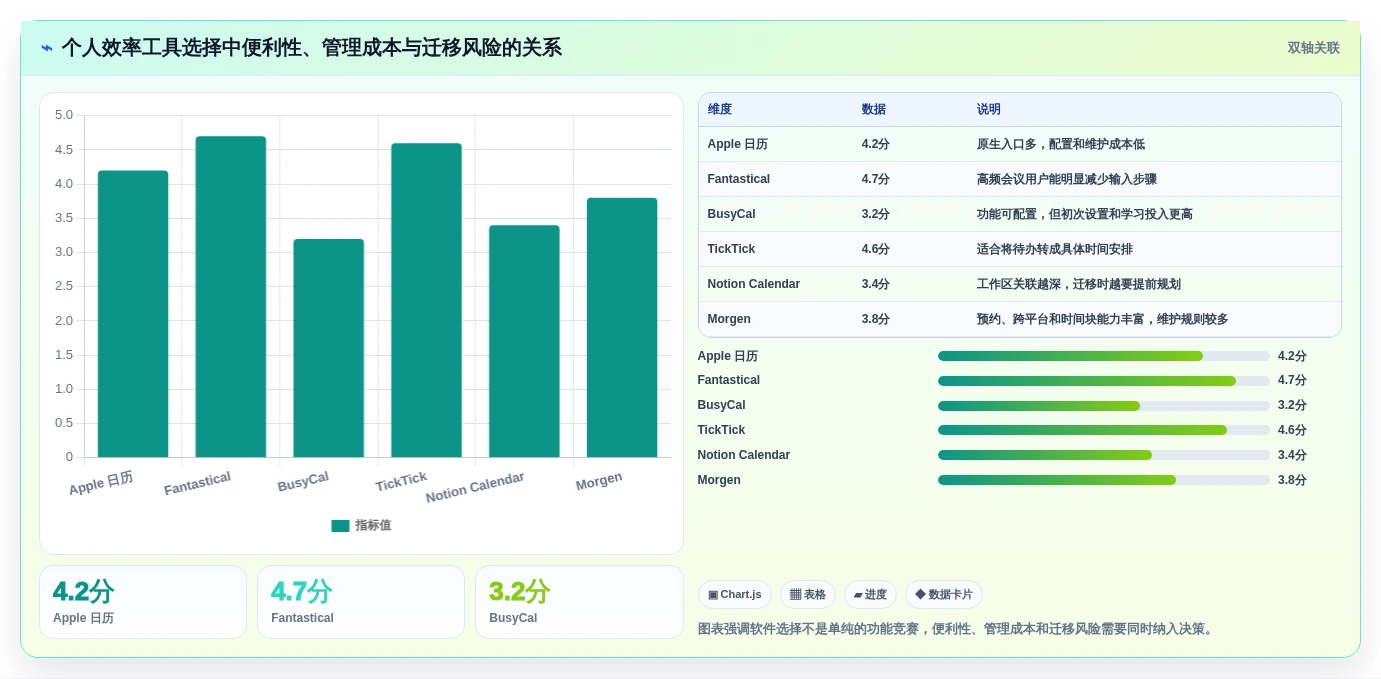The height and width of the screenshot is (679, 1381).
Task: Click the 3.4分 table cell for Notion Calendar
Action: (x=876, y=284)
